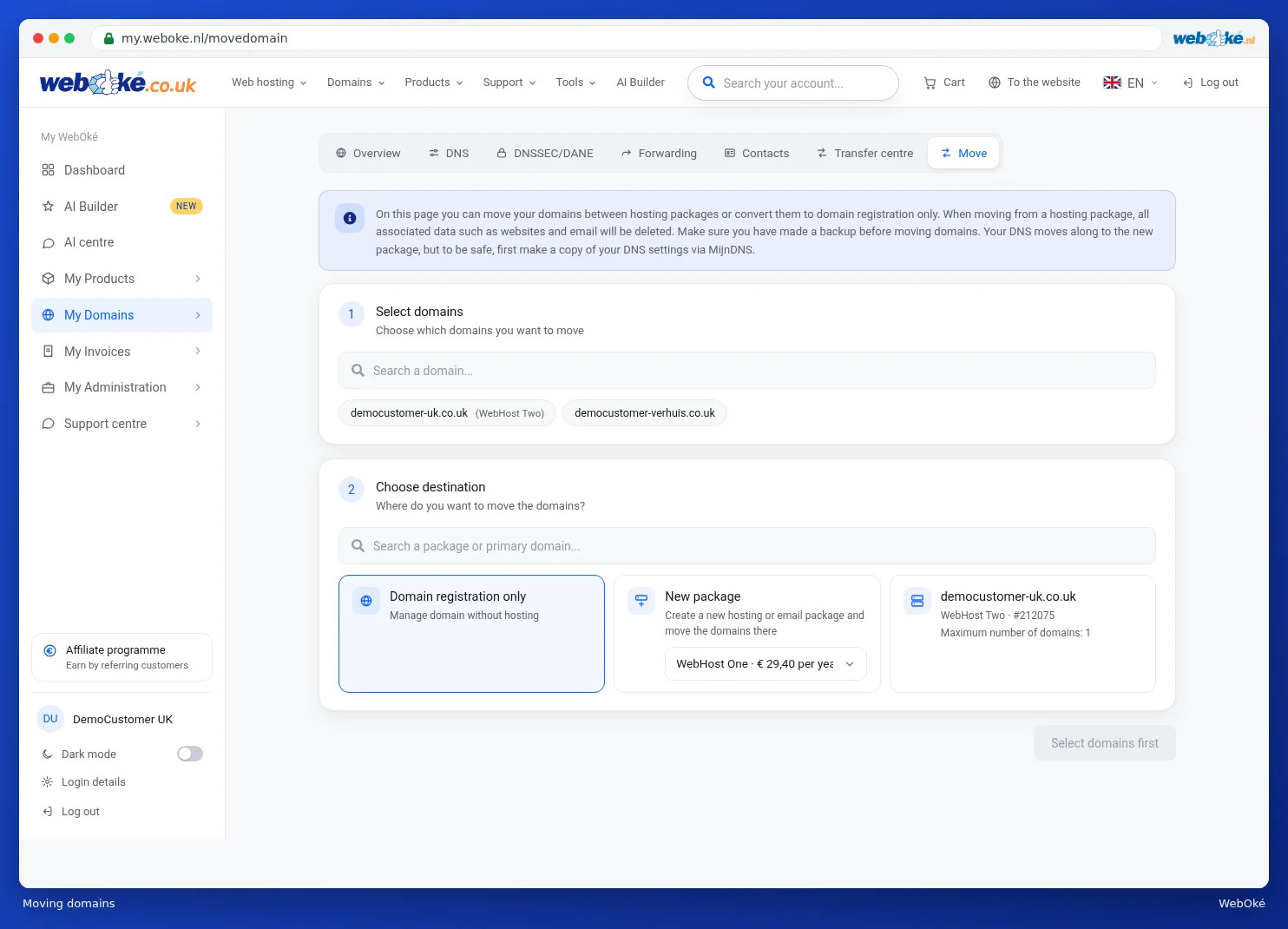This screenshot has width=1288, height=929.
Task: Select the democustomer-verhuis.co.uk domain chip
Action: [x=645, y=413]
